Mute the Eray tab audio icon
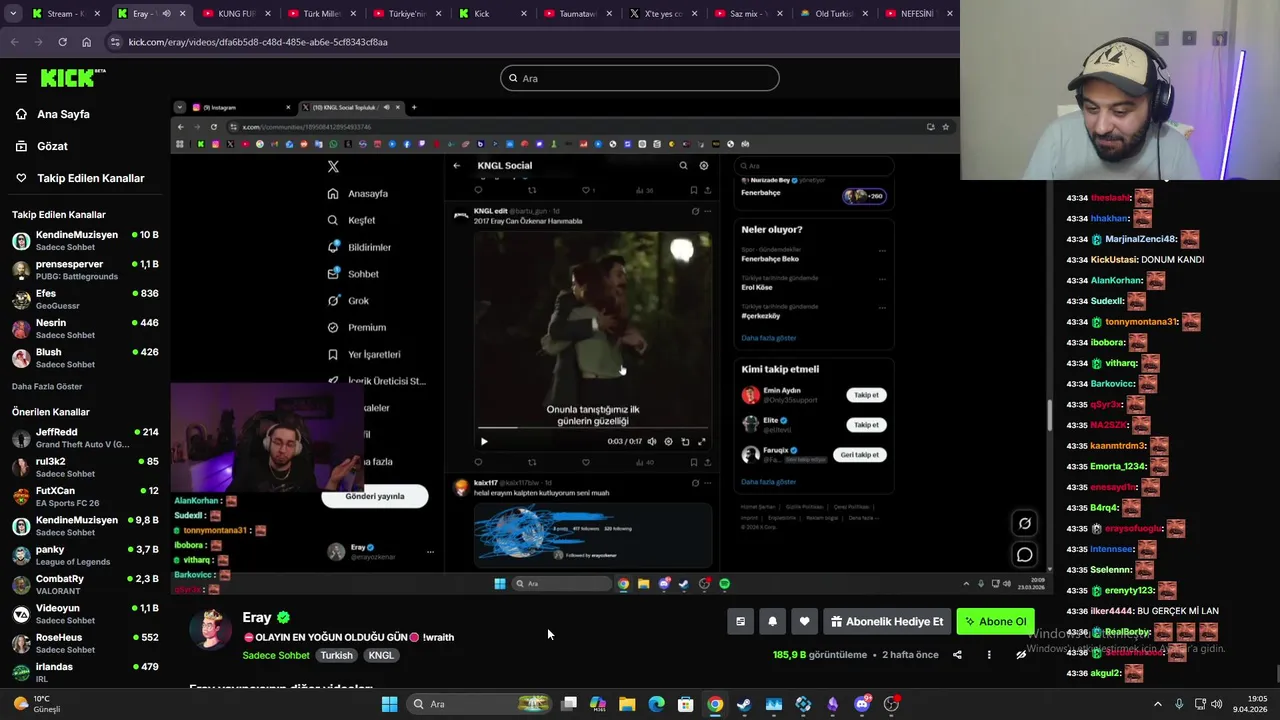1280x720 pixels. (166, 14)
